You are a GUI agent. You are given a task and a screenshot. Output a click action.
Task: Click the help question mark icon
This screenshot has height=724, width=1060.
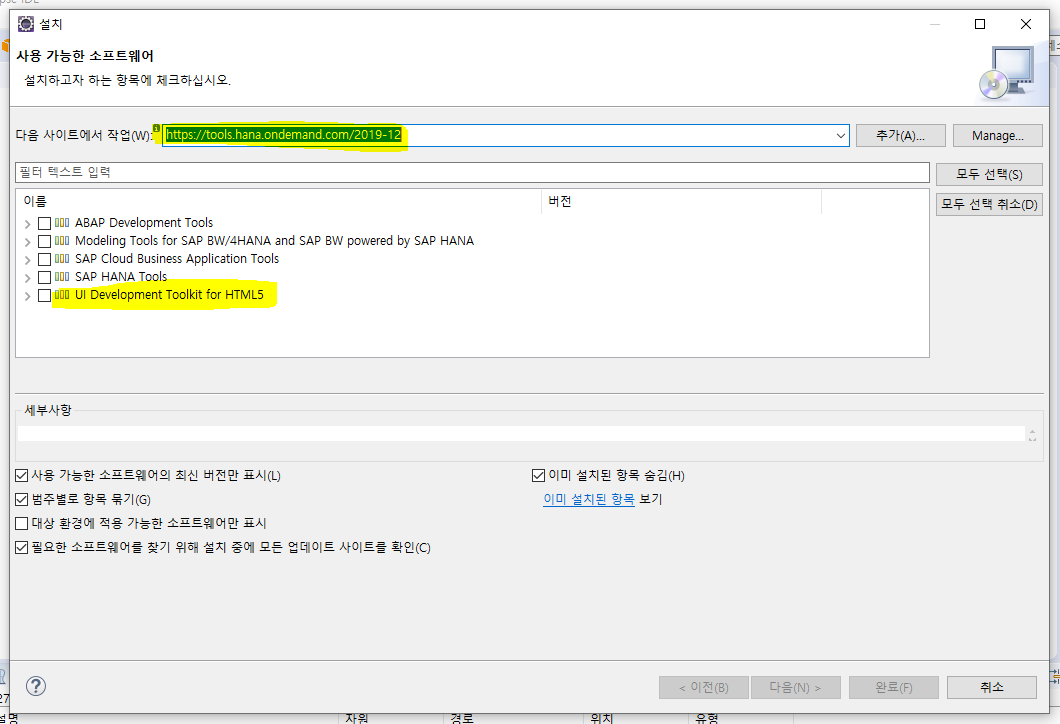[36, 686]
